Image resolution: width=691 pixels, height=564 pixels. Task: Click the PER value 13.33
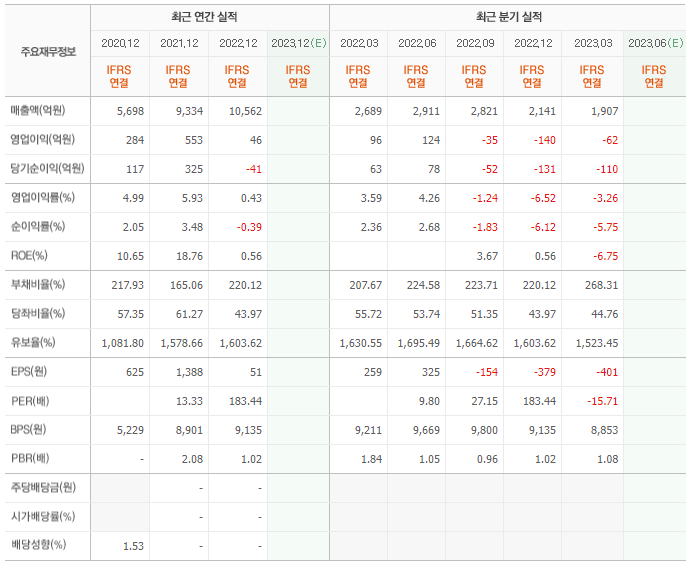(x=189, y=401)
